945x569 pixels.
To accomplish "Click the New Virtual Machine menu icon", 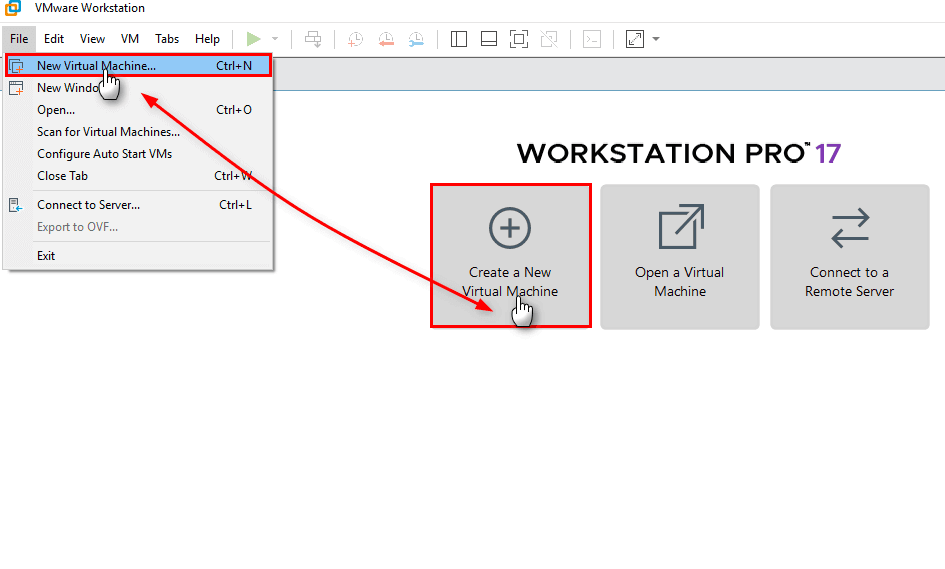I will click(16, 66).
